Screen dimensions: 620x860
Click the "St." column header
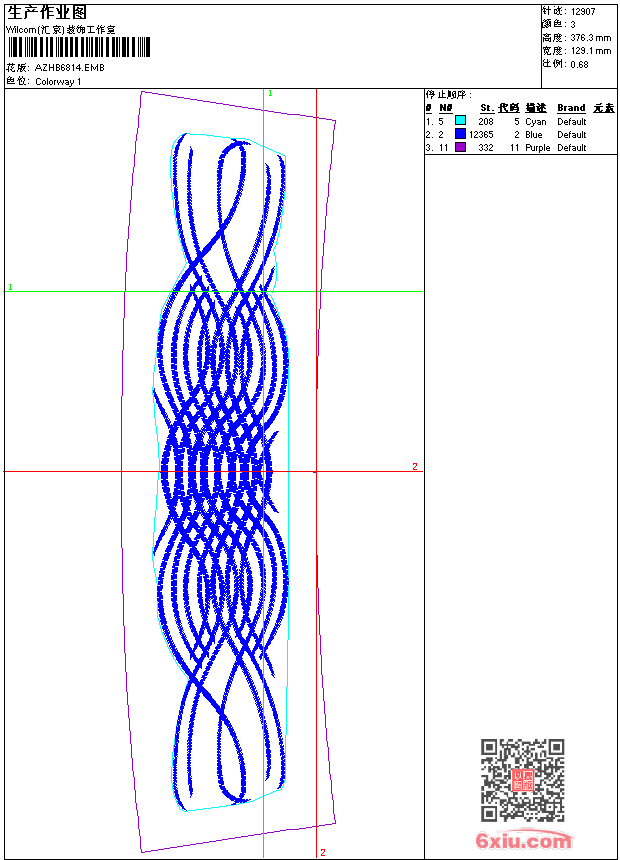(x=487, y=108)
